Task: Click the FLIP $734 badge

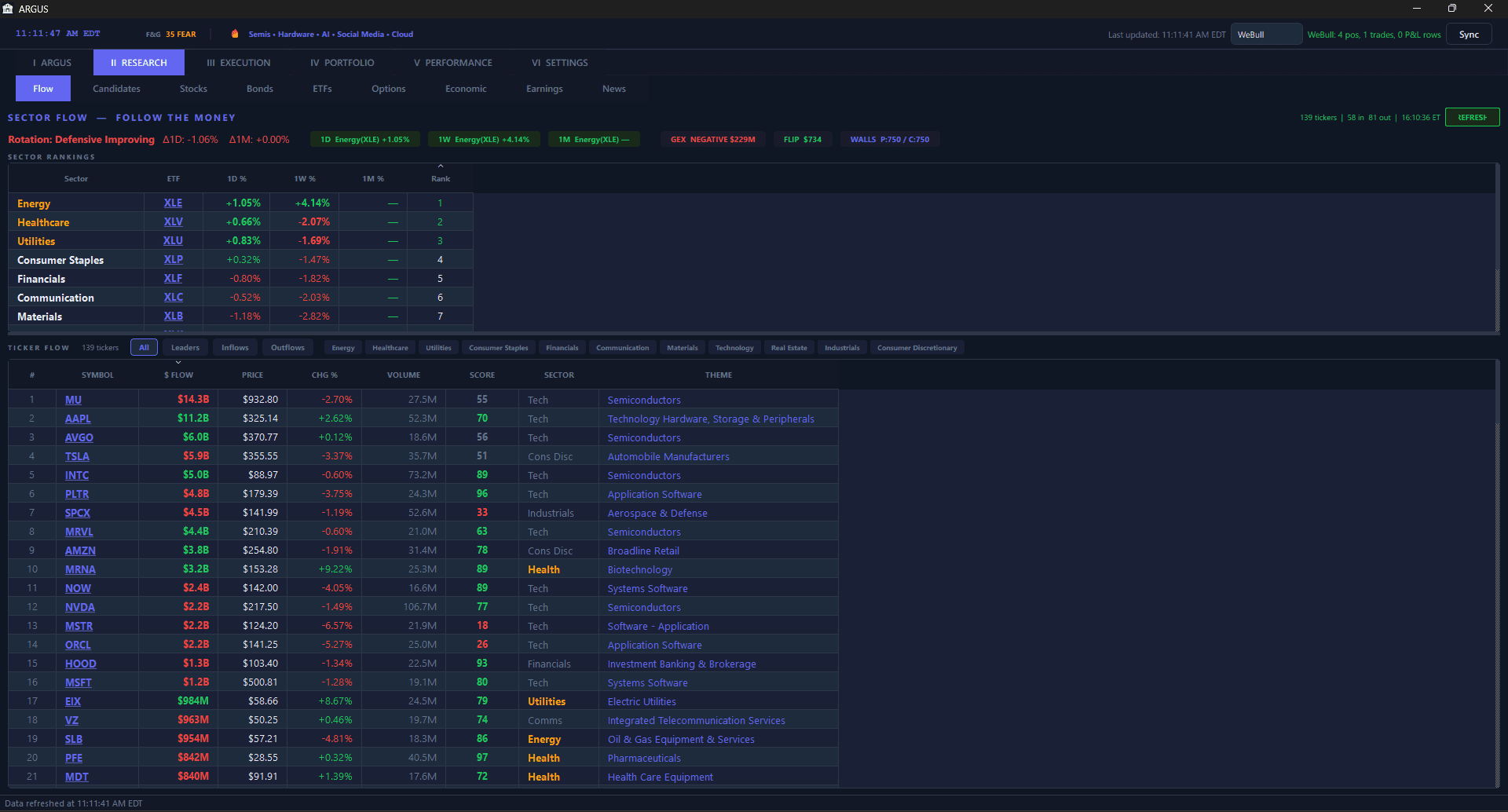Action: [x=803, y=140]
